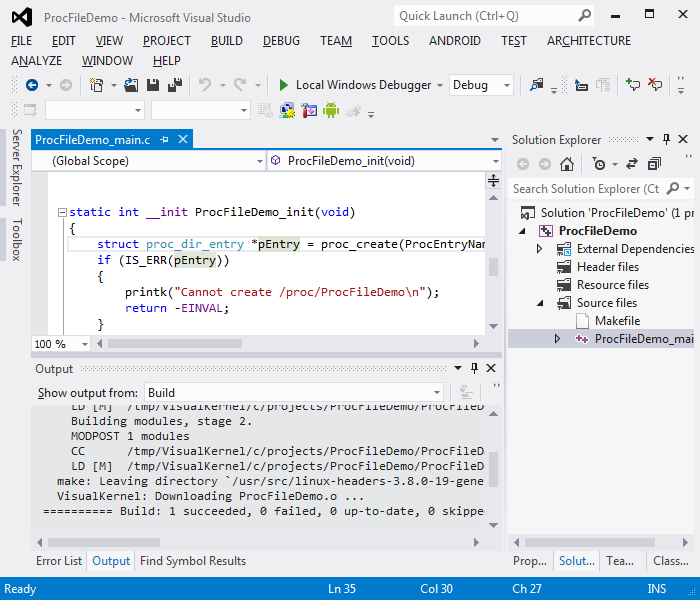Viewport: 700px width, 600px height.
Task: Open the TOOLS menu
Action: tap(390, 41)
